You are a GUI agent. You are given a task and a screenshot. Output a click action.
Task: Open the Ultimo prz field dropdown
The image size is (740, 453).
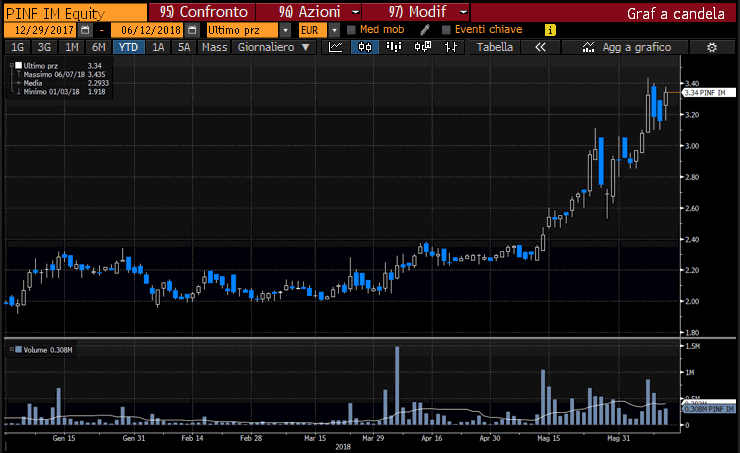pos(290,30)
